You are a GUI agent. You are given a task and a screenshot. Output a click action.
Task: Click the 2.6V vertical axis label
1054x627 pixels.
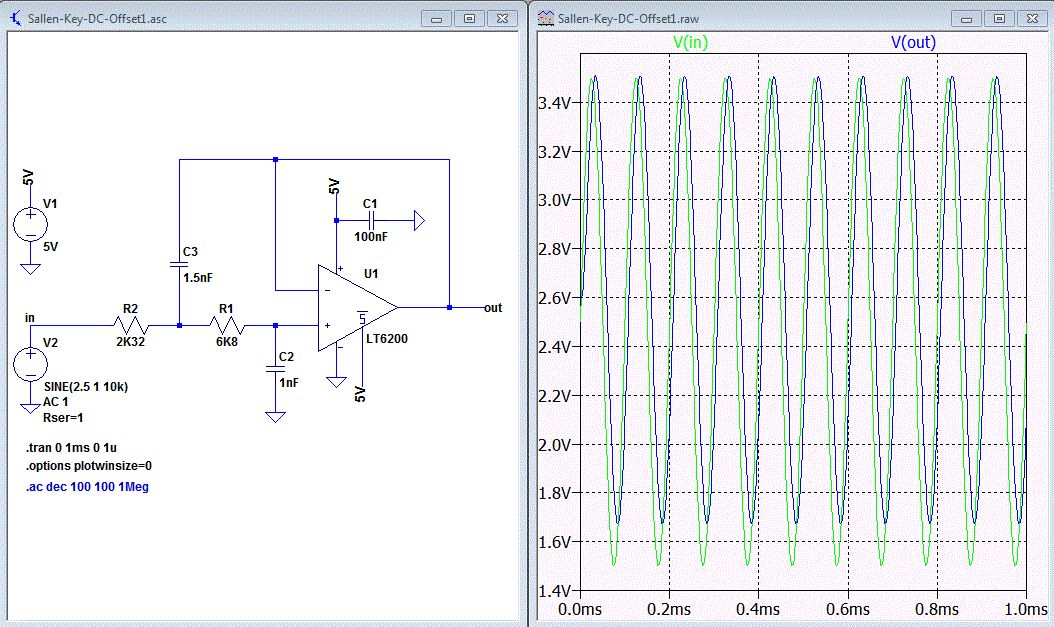(x=555, y=298)
